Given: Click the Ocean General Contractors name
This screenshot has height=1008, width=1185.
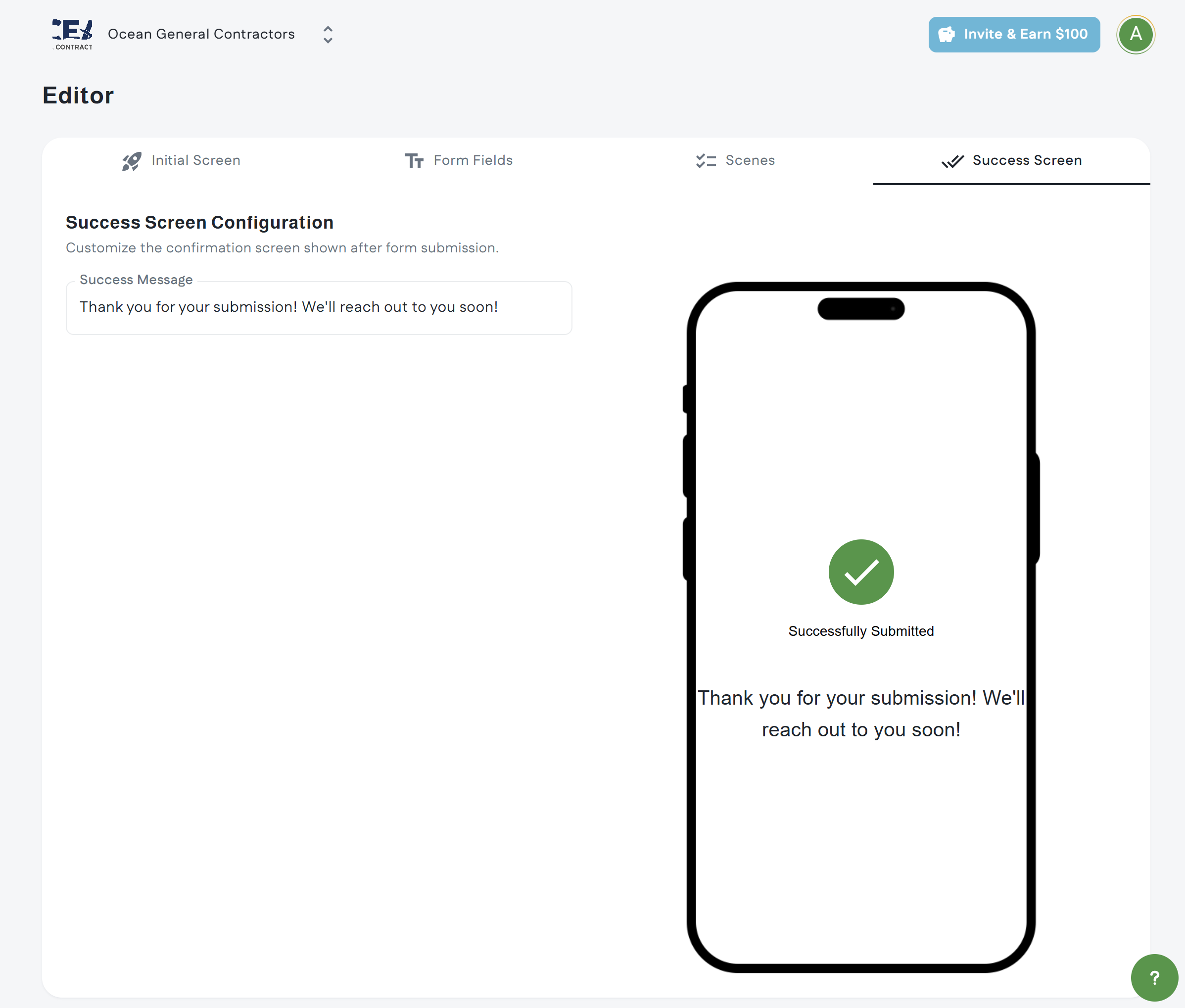Looking at the screenshot, I should (201, 34).
